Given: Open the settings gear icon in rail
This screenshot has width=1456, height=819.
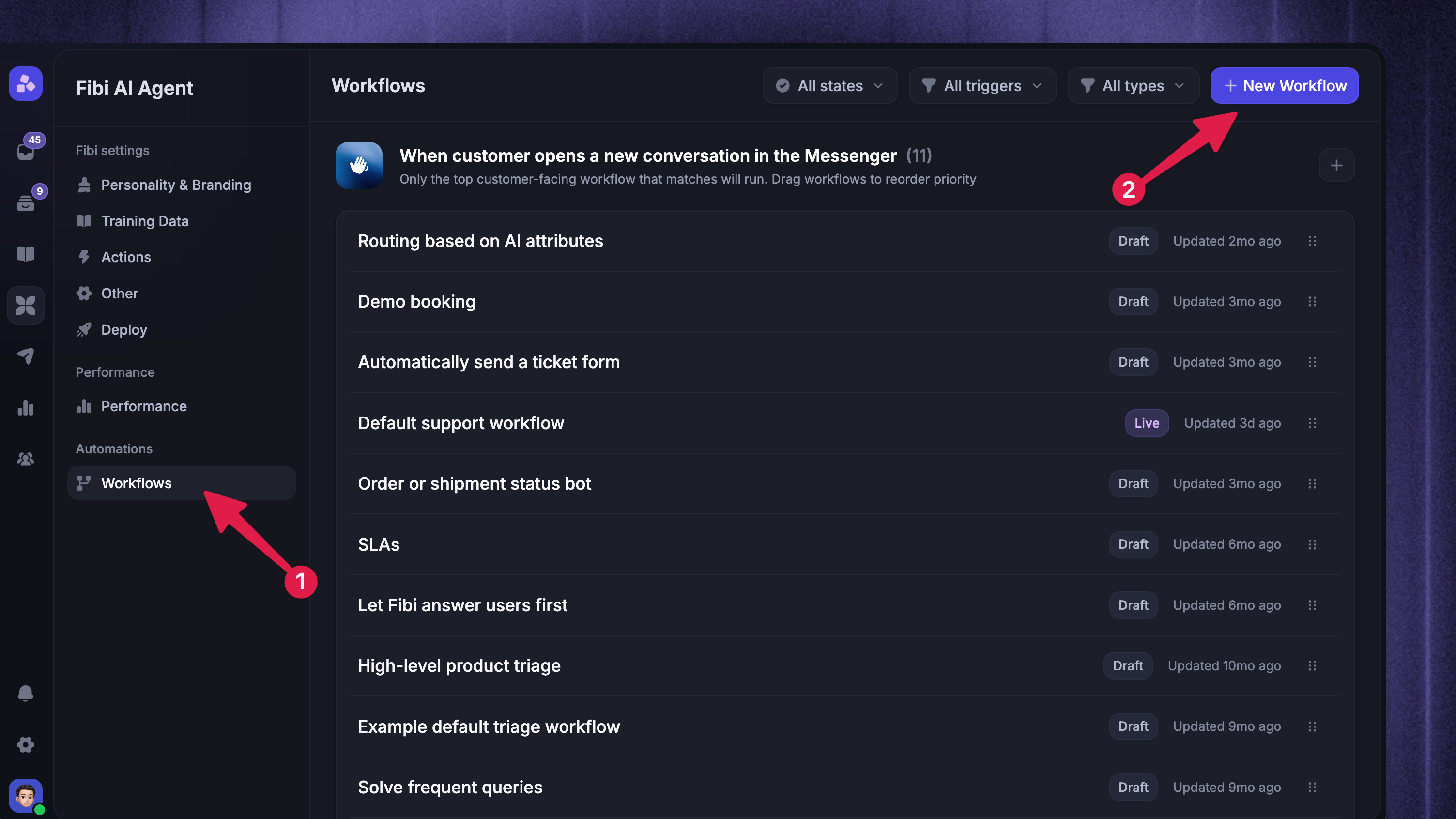Looking at the screenshot, I should coord(26,744).
